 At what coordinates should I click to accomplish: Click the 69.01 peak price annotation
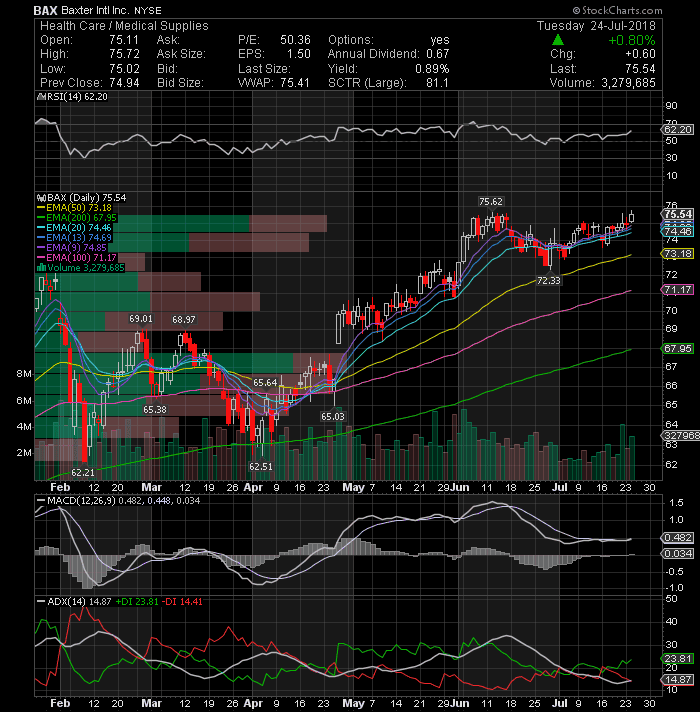(x=141, y=319)
